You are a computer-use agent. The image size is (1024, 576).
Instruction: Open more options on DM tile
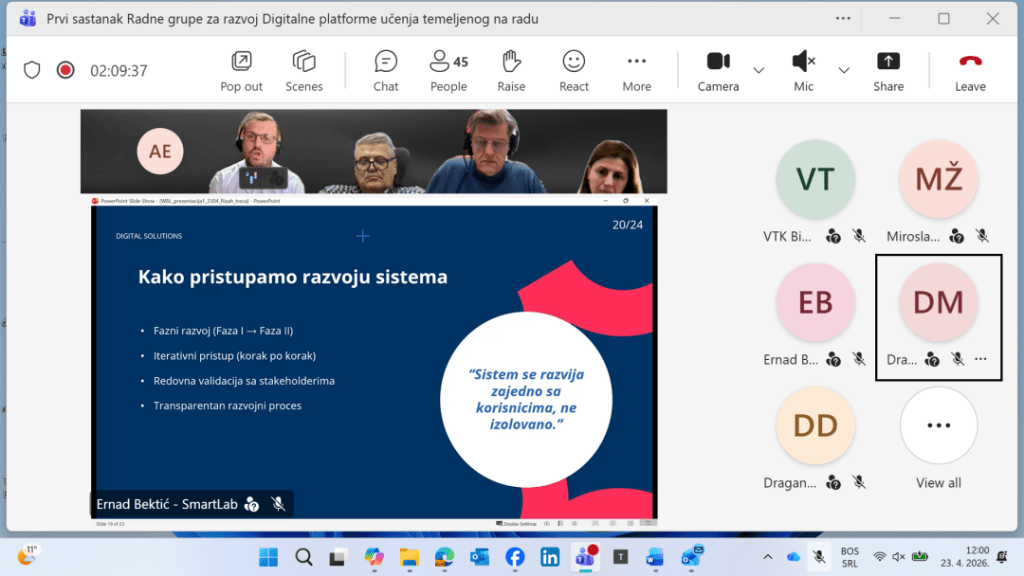(981, 359)
